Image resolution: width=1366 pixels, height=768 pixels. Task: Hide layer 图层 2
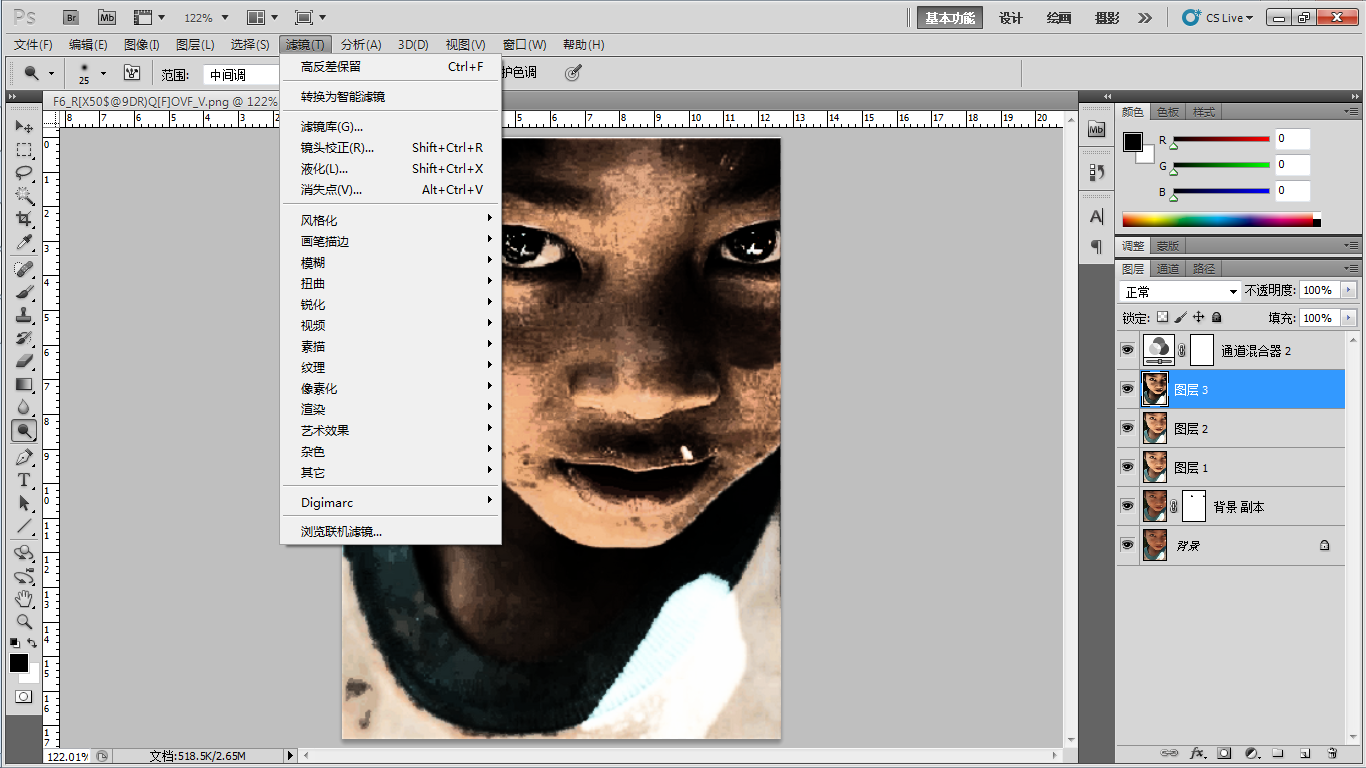coord(1127,429)
